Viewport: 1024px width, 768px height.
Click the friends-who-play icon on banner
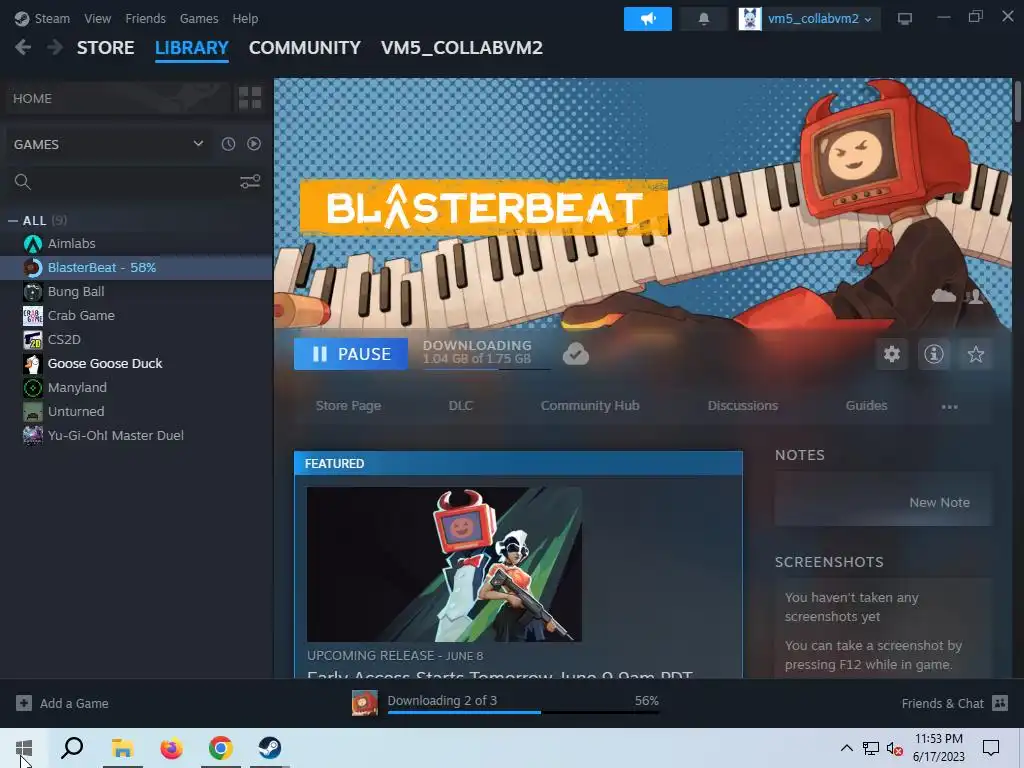pos(974,297)
